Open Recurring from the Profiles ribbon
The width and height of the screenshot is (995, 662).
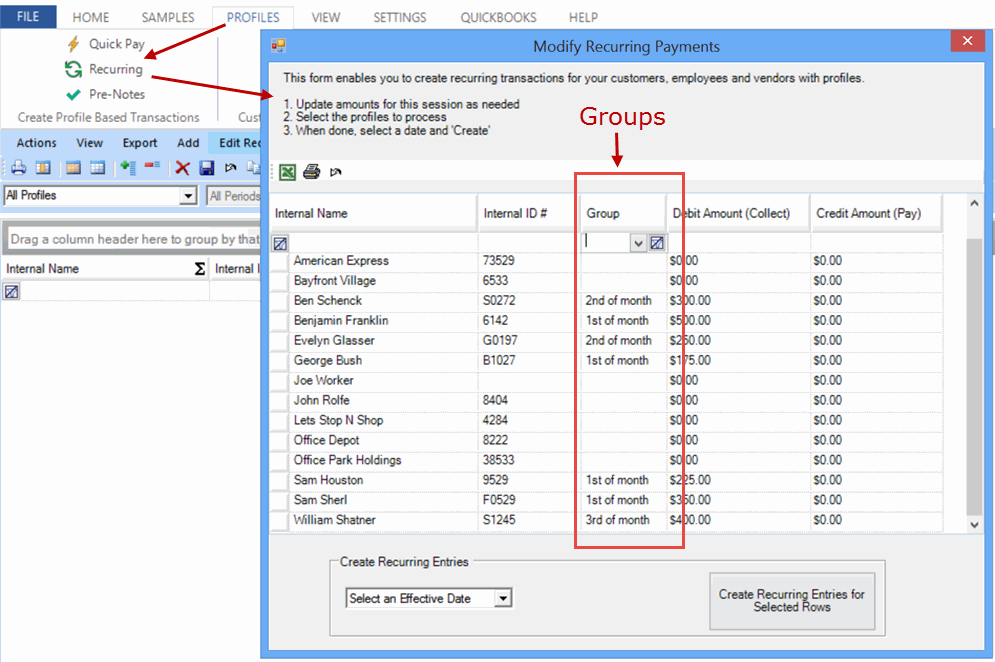coord(115,69)
